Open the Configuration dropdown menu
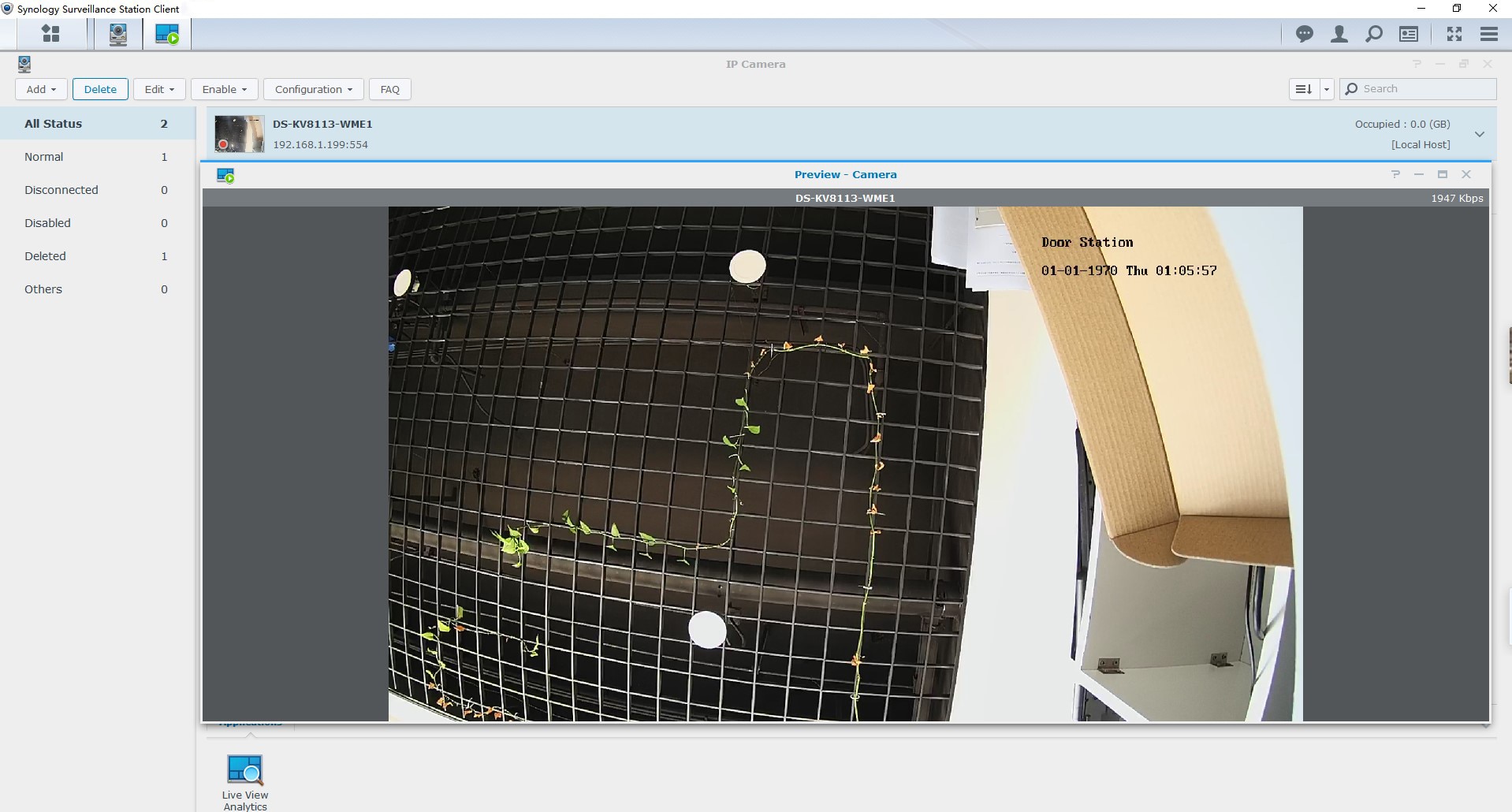1512x812 pixels. coord(313,89)
